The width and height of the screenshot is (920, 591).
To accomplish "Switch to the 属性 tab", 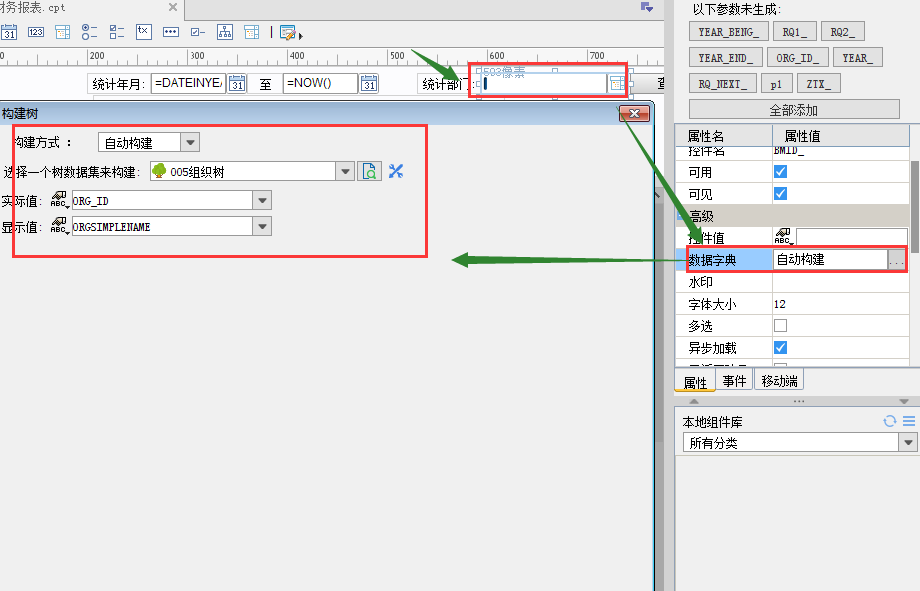I will click(695, 382).
